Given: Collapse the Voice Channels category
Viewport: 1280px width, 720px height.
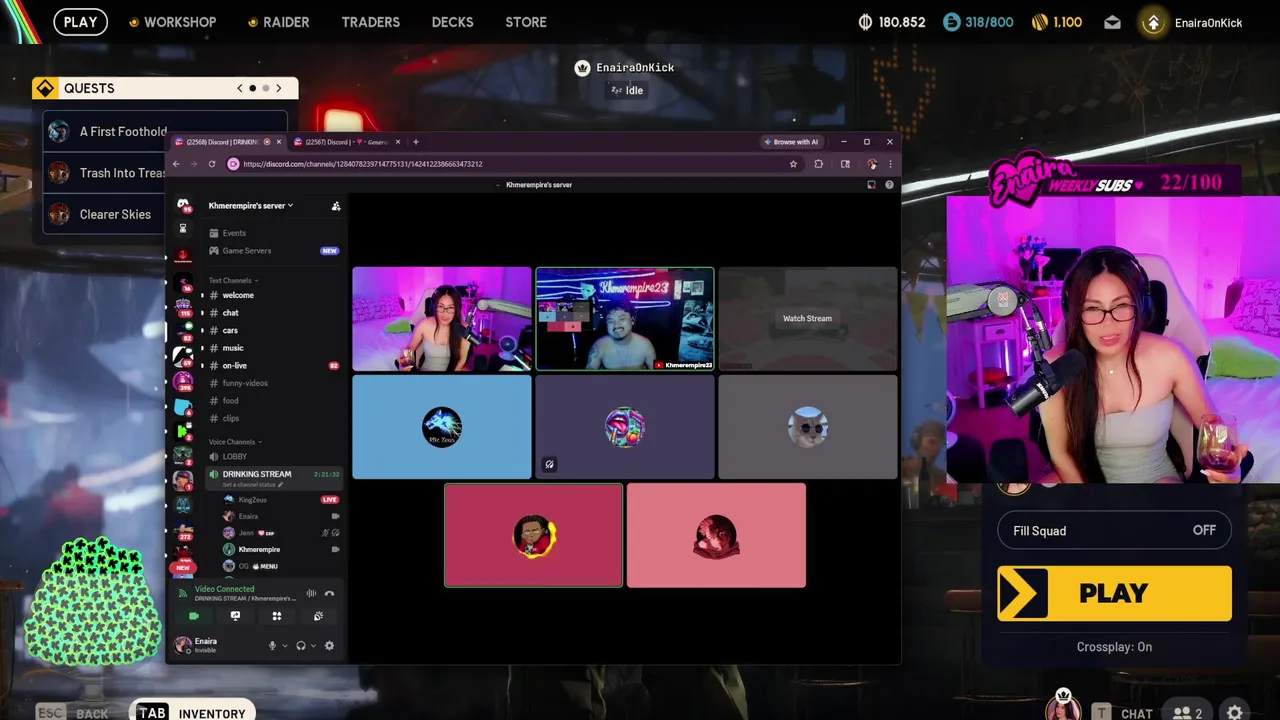Looking at the screenshot, I should (x=235, y=442).
